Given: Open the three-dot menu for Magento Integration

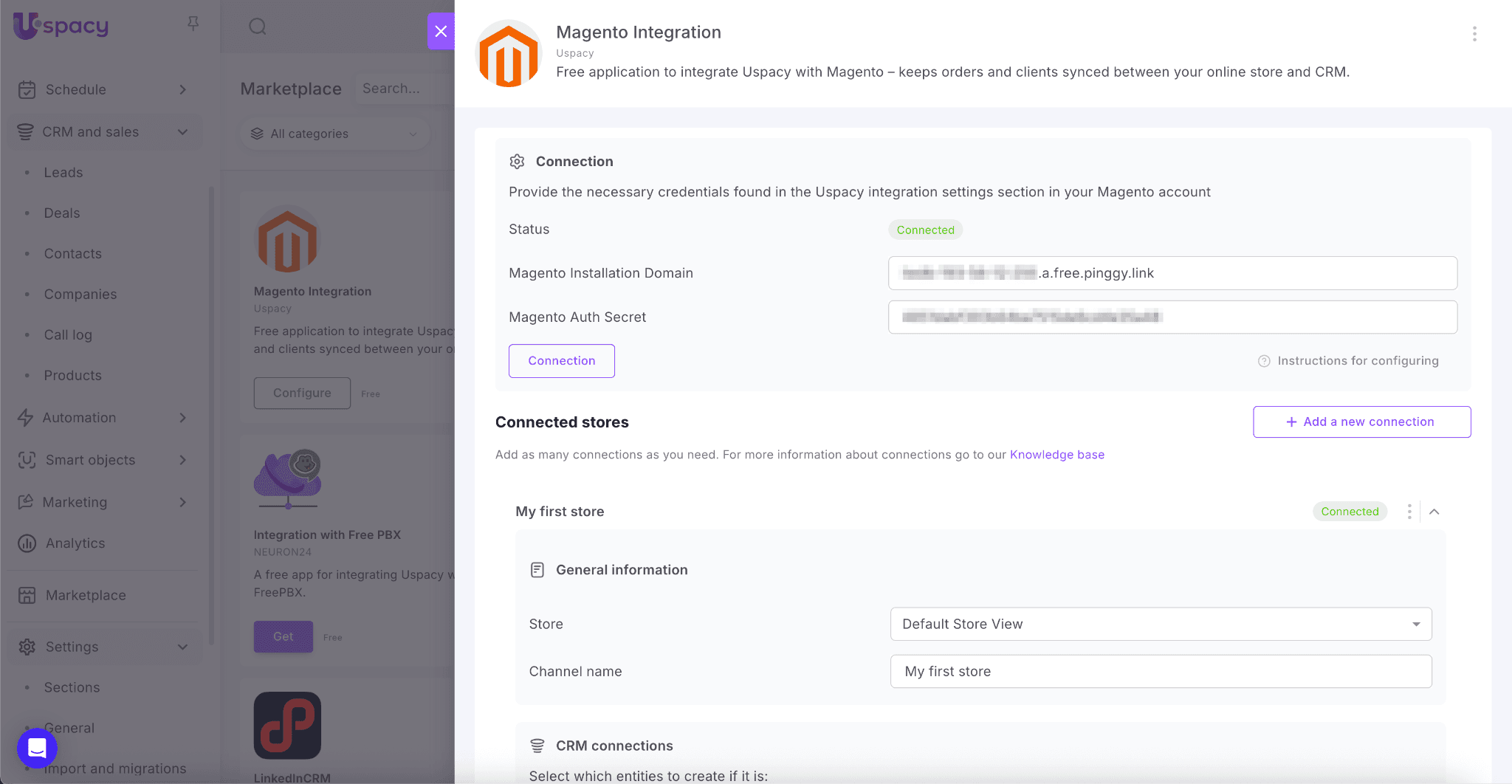Looking at the screenshot, I should 1474,34.
